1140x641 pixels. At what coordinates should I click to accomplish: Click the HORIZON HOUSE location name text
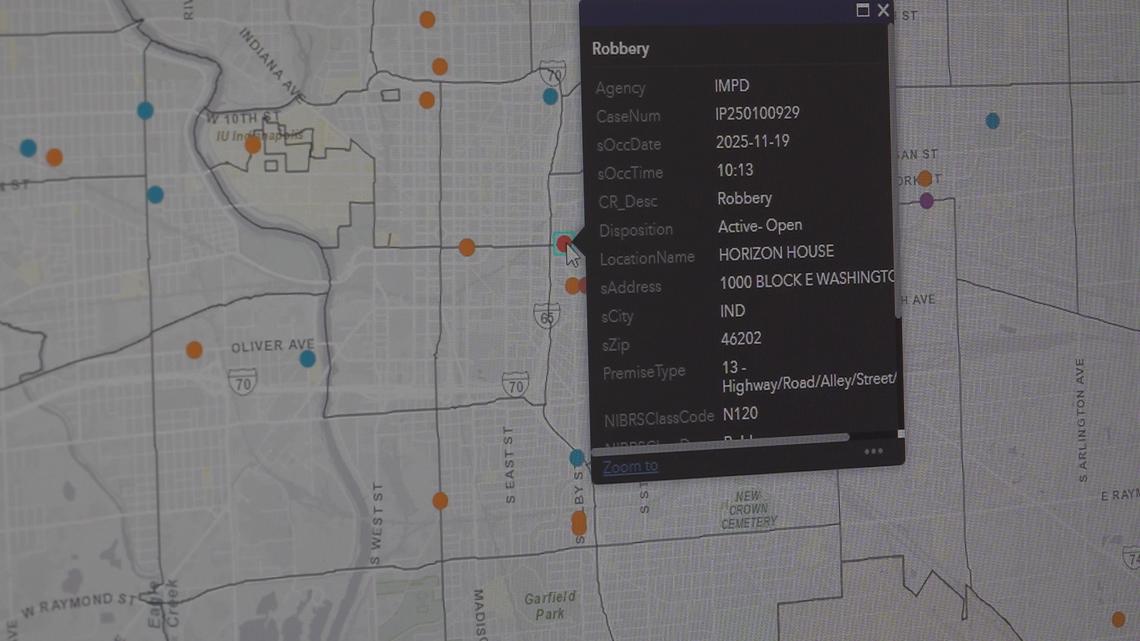pos(777,251)
